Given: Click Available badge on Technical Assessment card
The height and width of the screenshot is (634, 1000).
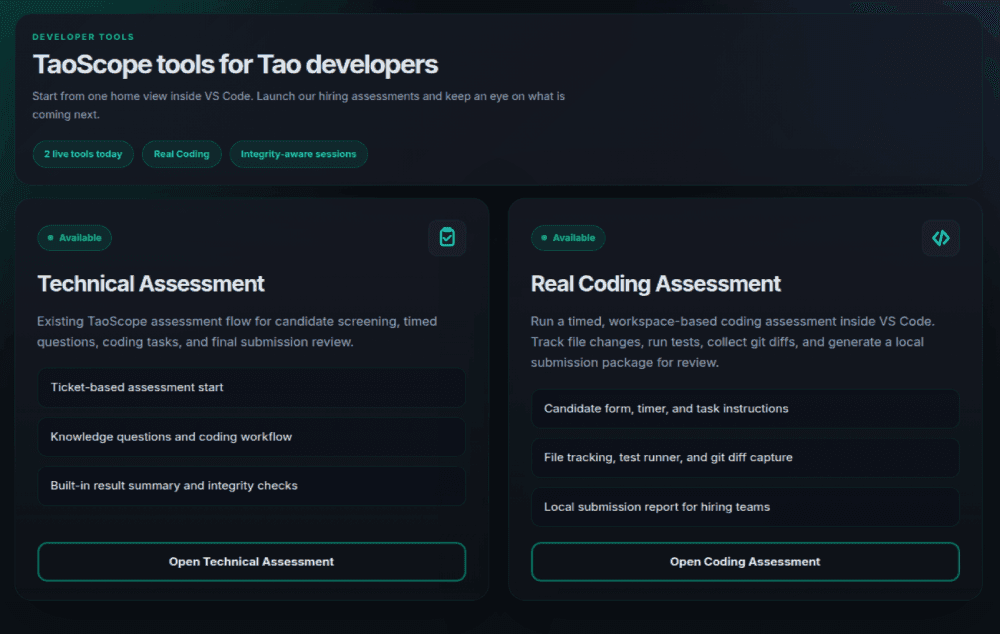Looking at the screenshot, I should (75, 238).
